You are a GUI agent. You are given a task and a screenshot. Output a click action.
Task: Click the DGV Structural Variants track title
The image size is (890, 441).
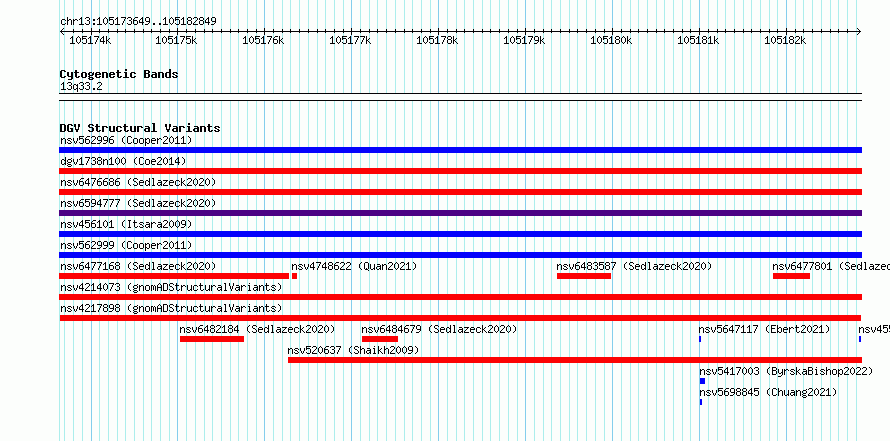pos(140,128)
